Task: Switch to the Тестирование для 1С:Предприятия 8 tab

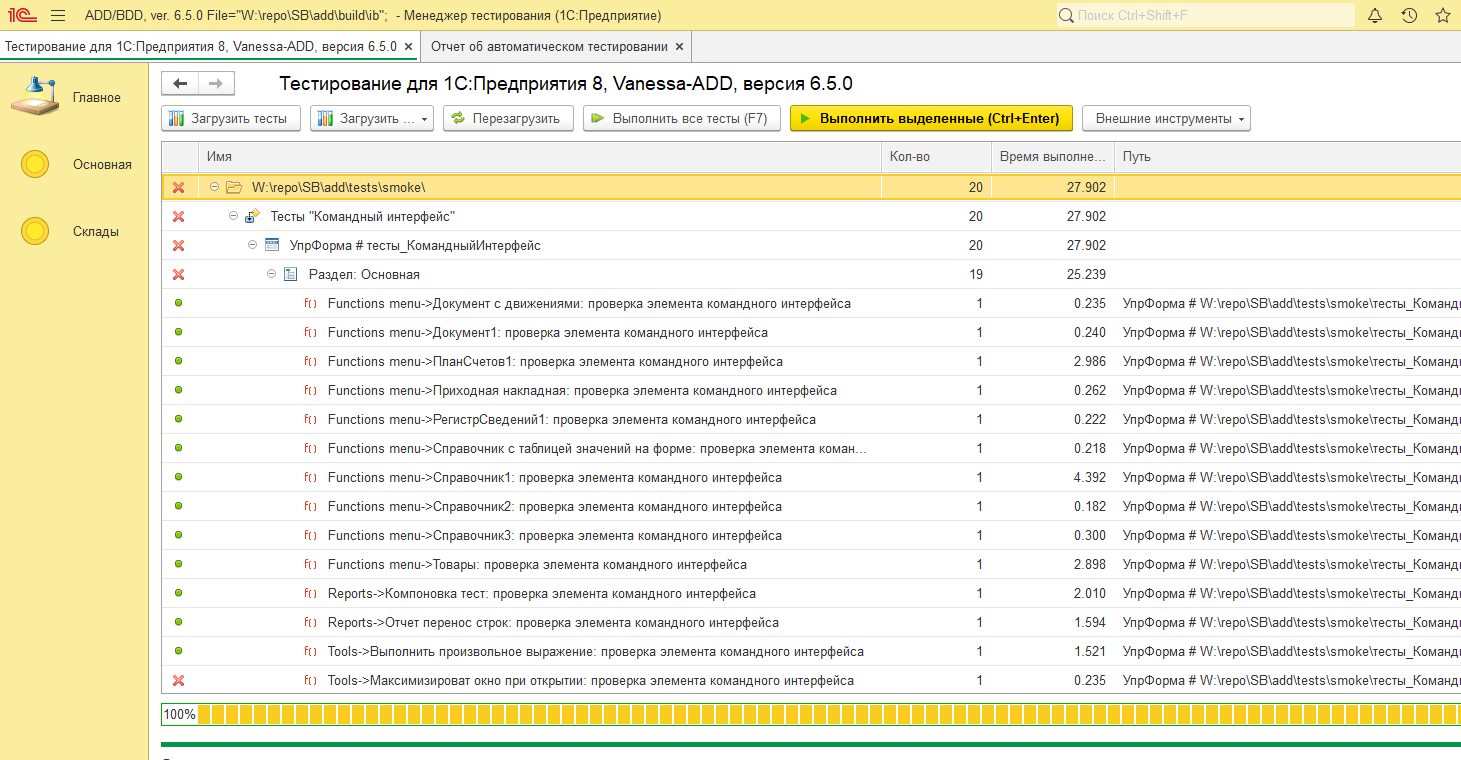Action: [x=201, y=46]
